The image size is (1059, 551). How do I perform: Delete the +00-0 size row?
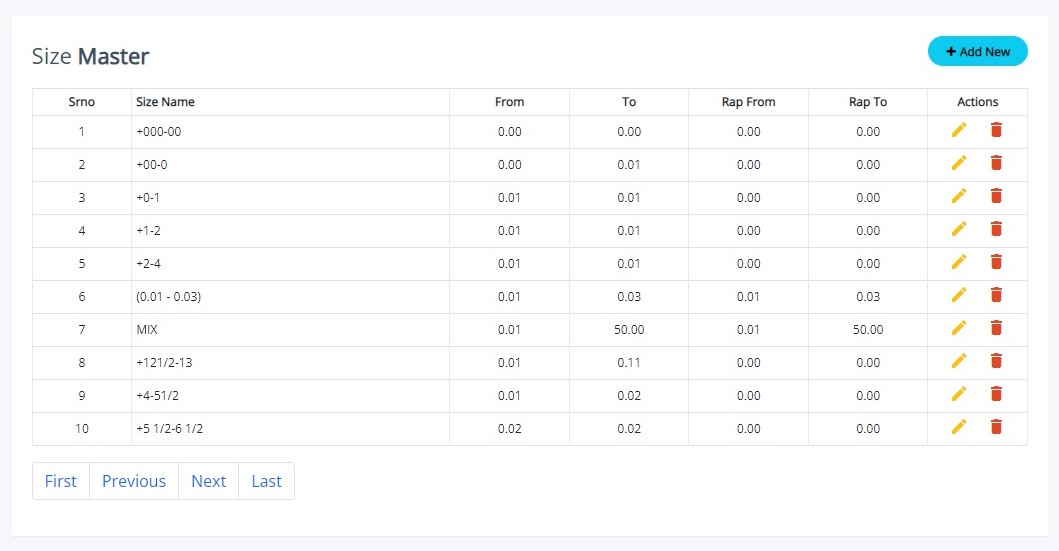pos(996,163)
